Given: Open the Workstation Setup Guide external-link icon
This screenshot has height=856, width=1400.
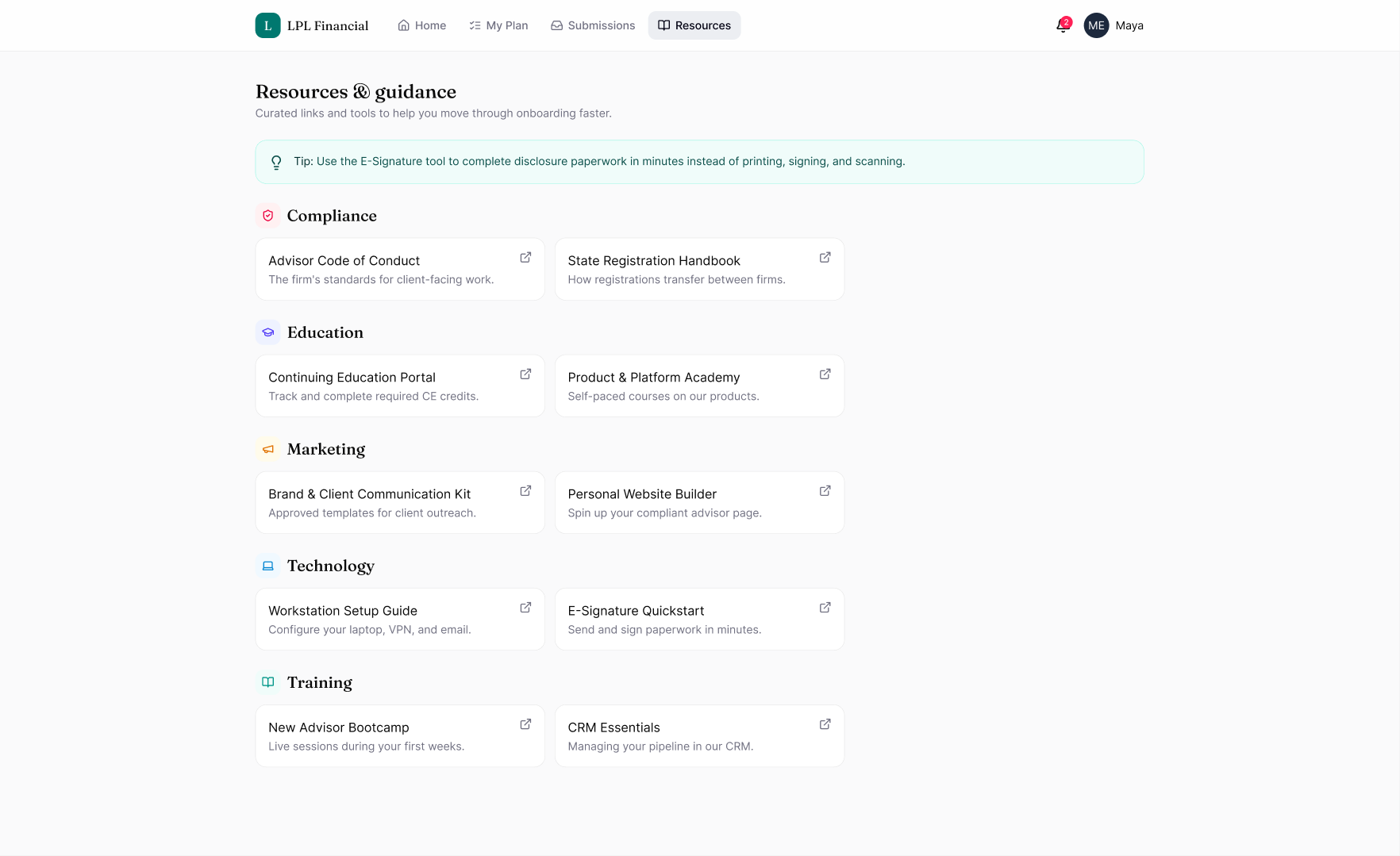Looking at the screenshot, I should tap(525, 608).
